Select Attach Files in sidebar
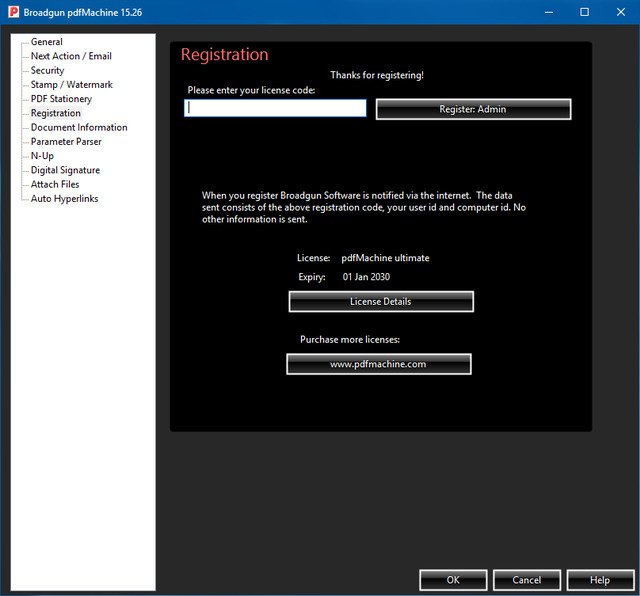This screenshot has width=640, height=596. (x=55, y=184)
